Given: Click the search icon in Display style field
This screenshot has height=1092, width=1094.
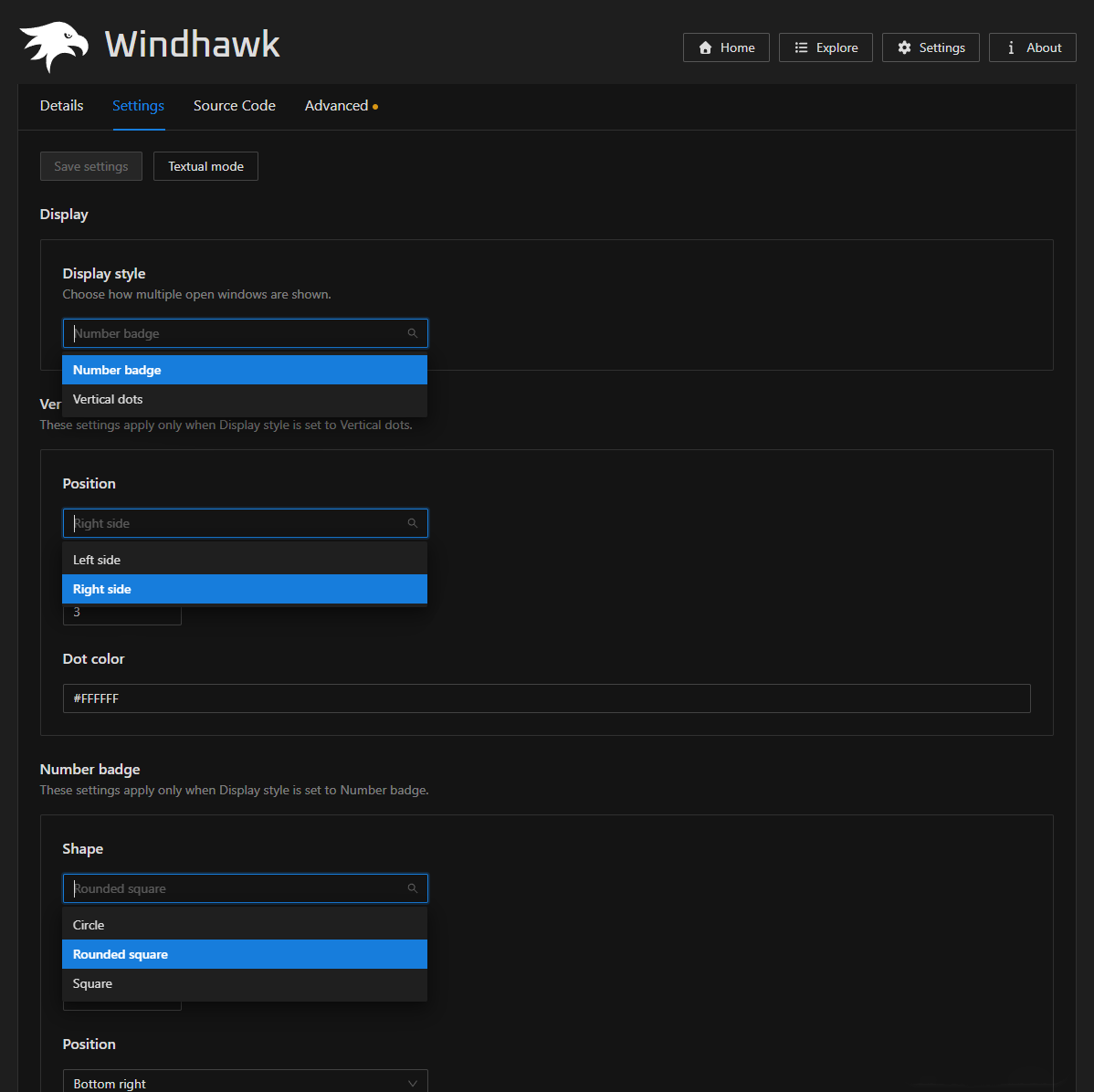Looking at the screenshot, I should pos(413,333).
